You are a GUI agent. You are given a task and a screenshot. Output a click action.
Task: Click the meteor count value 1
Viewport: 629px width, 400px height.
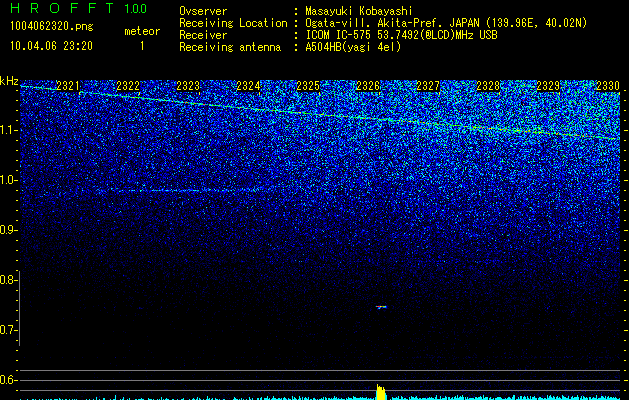[x=142, y=46]
